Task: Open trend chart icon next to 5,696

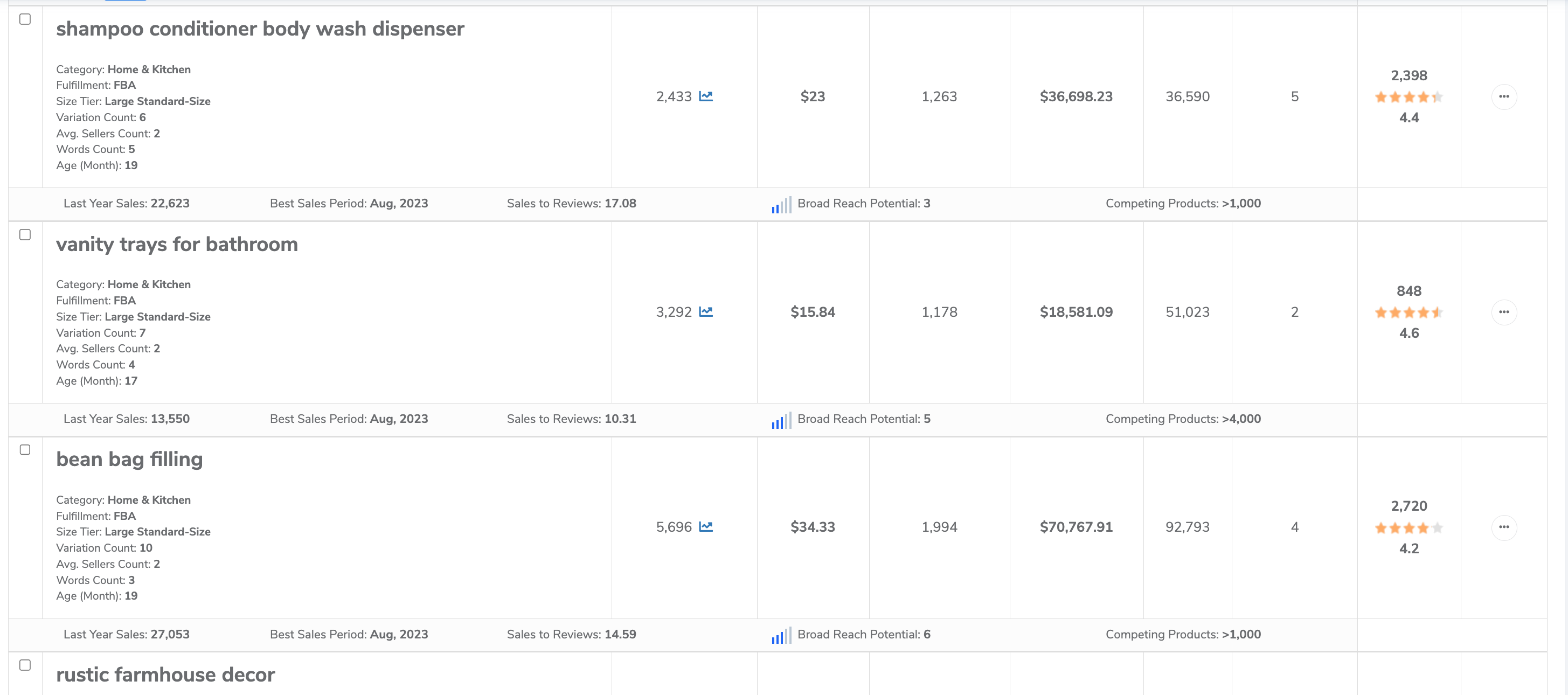Action: (705, 526)
